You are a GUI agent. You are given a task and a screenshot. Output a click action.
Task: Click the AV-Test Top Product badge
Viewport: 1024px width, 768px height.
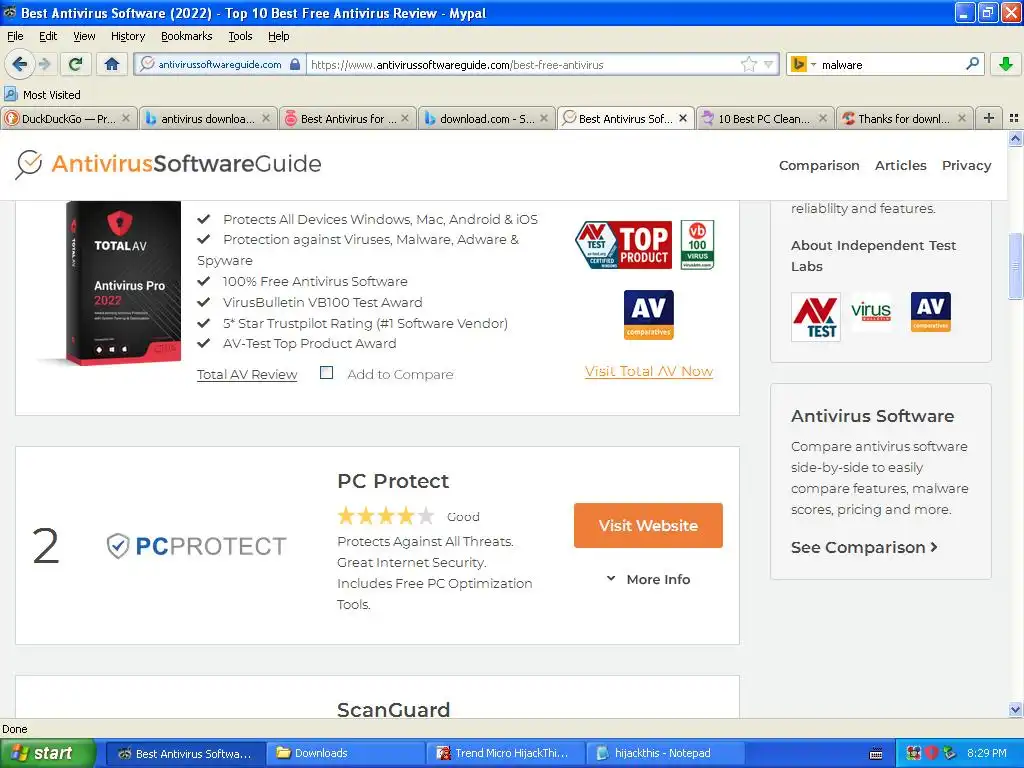tap(624, 245)
